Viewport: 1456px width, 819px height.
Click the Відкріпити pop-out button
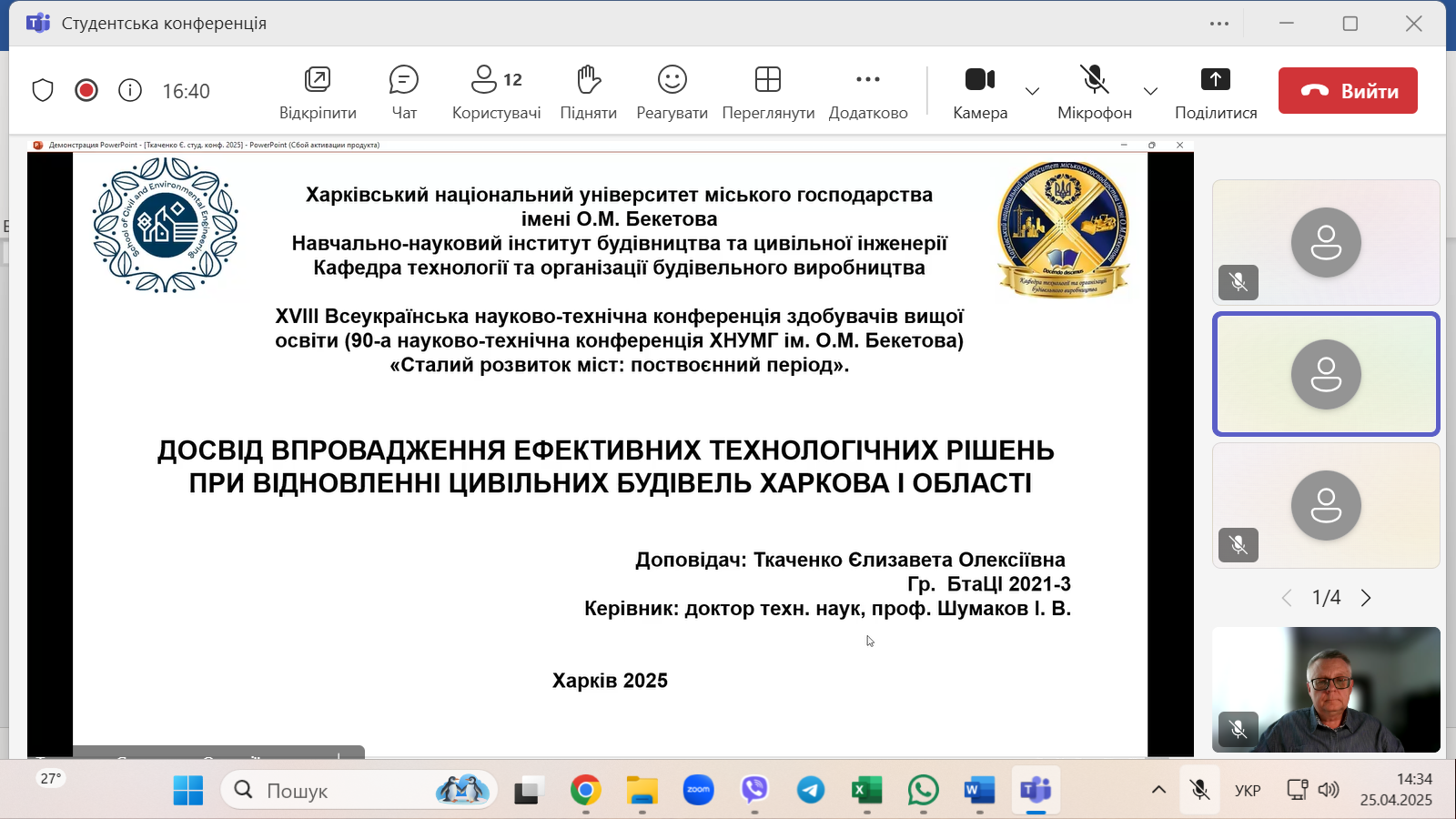[x=318, y=92]
